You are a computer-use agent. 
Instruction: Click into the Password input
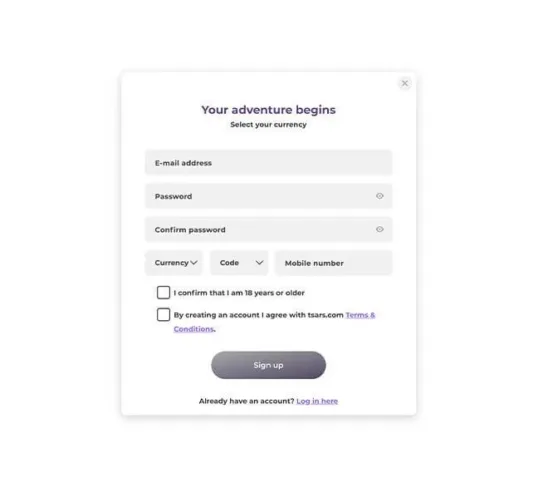tap(269, 196)
